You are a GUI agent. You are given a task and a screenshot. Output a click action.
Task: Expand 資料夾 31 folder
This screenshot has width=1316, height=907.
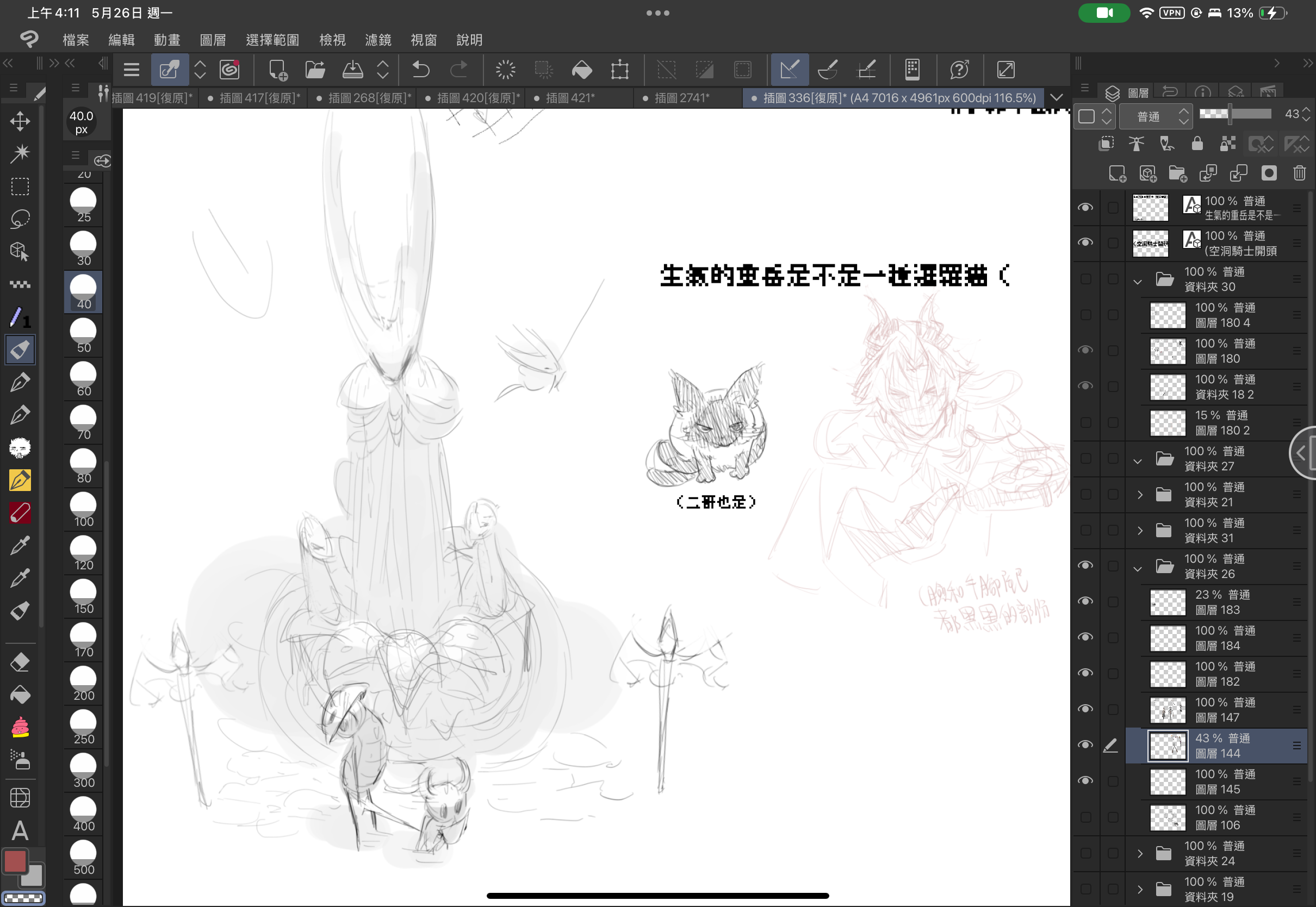click(x=1140, y=530)
